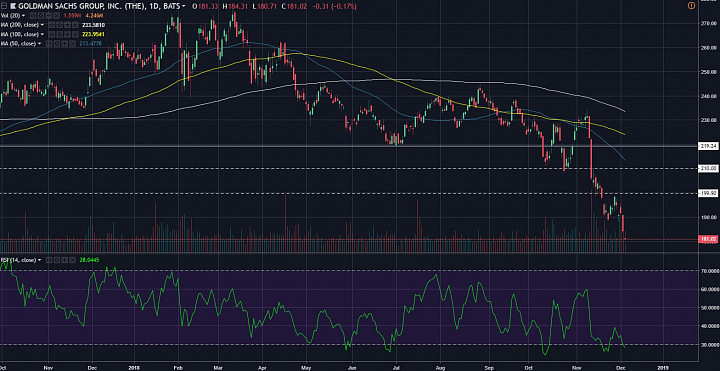Hide the MA (100, close) line via eye icon
This screenshot has width=720, height=371.
[x=51, y=34]
